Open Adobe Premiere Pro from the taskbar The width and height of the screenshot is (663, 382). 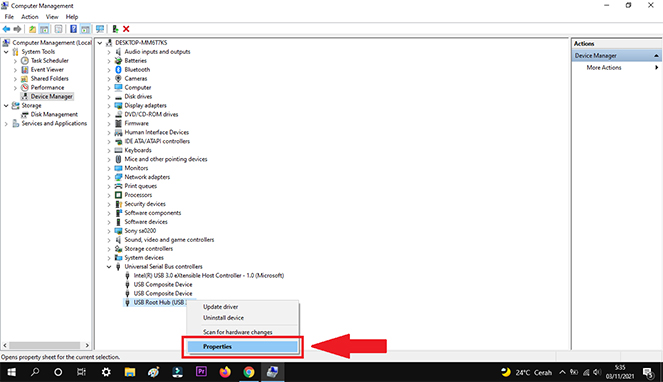click(201, 372)
